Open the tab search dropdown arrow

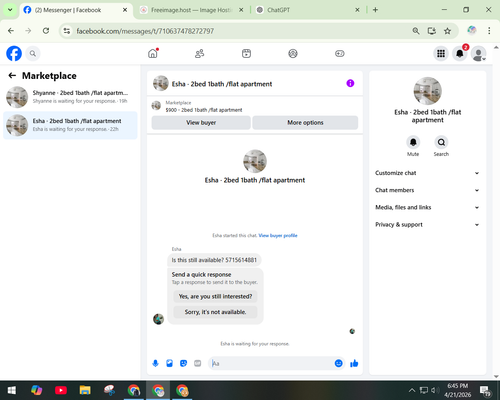(x=10, y=10)
